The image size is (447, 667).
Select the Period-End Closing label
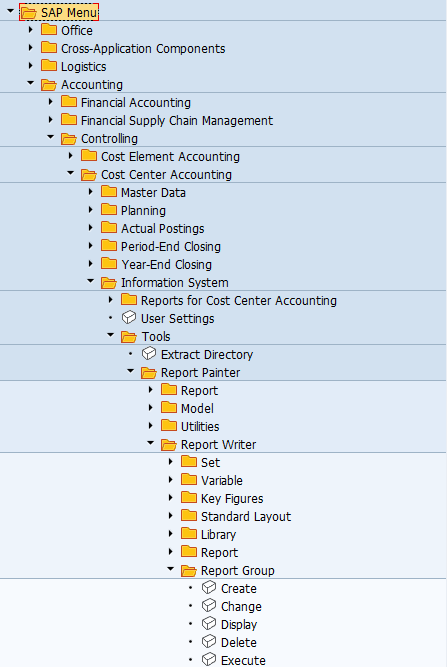pos(171,247)
